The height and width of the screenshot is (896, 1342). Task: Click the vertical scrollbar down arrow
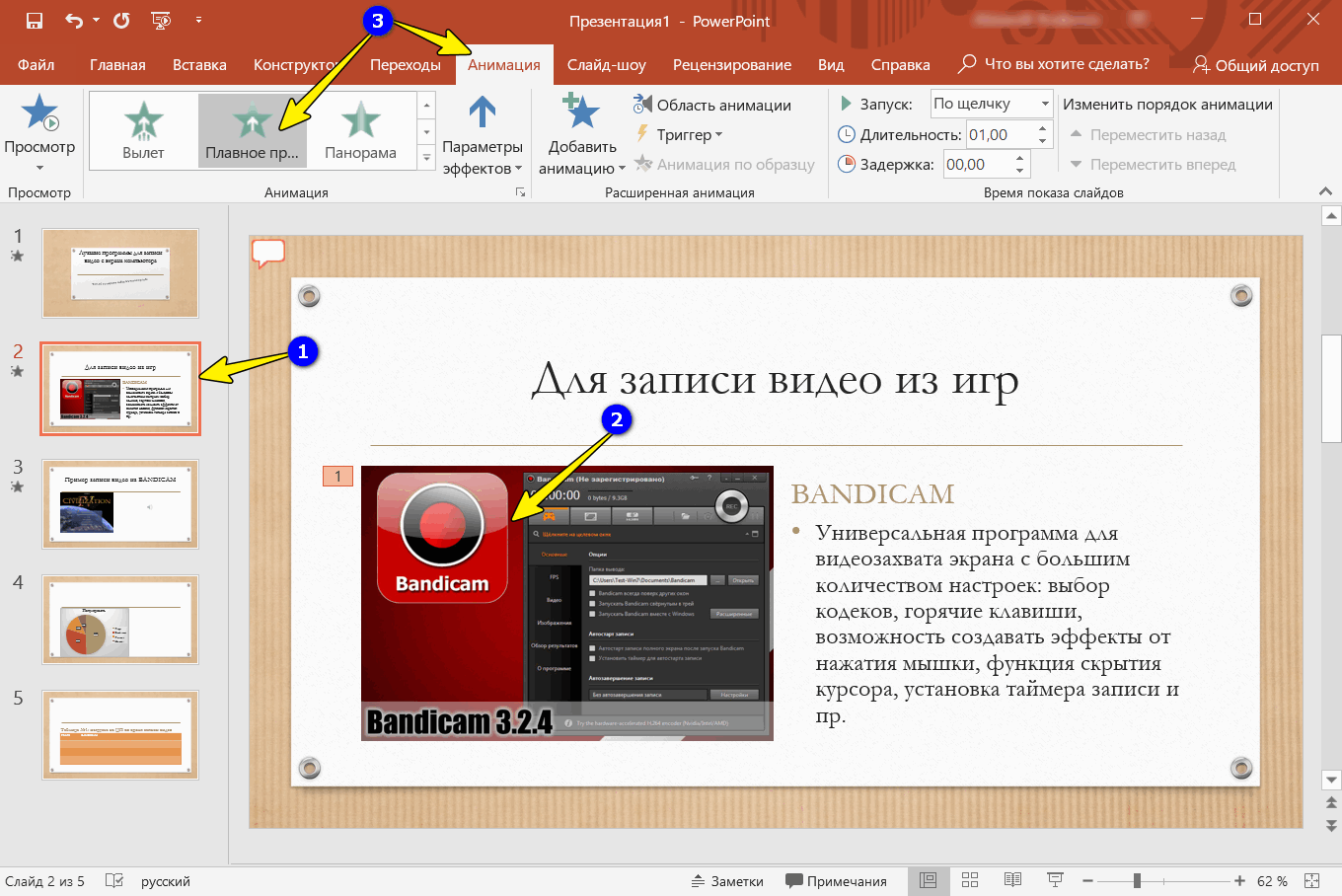[1331, 780]
